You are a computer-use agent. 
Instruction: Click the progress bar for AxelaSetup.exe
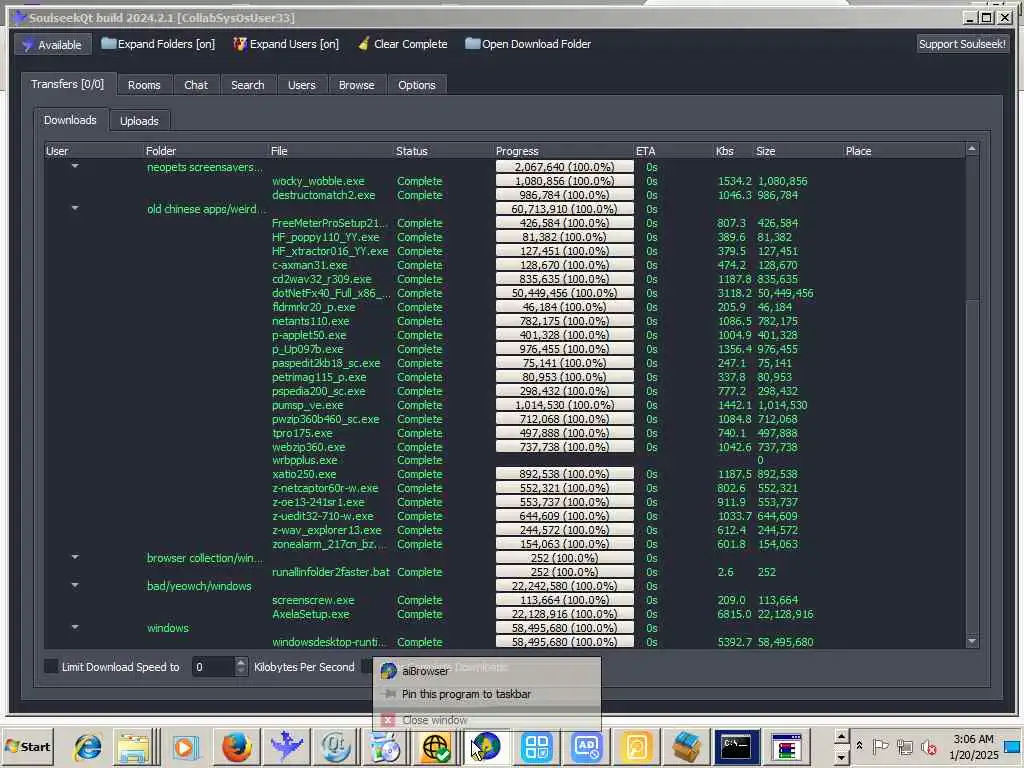564,614
